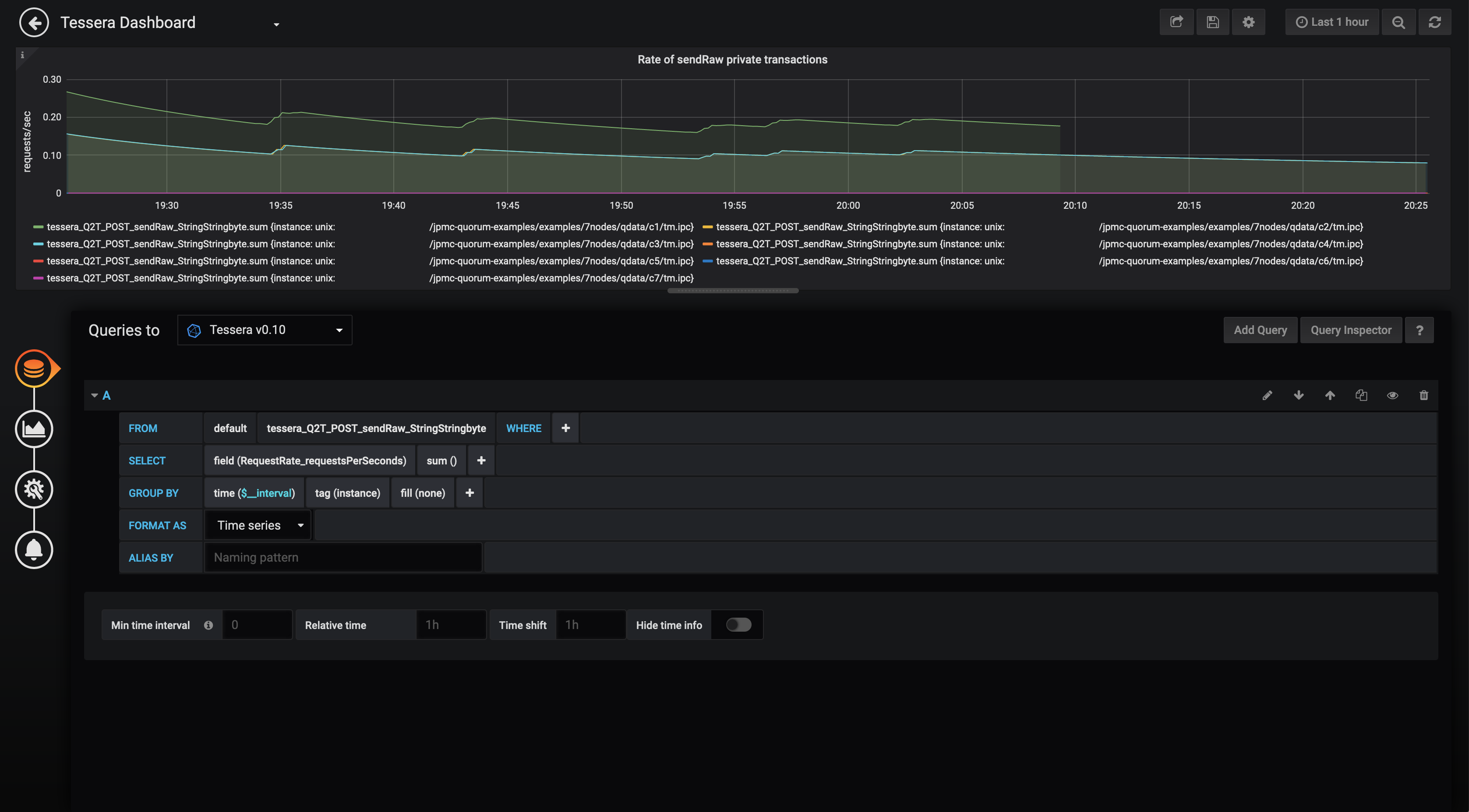This screenshot has height=812, width=1469.
Task: Toggle c2/tm.ipc legend series yellow
Action: pos(1033,227)
